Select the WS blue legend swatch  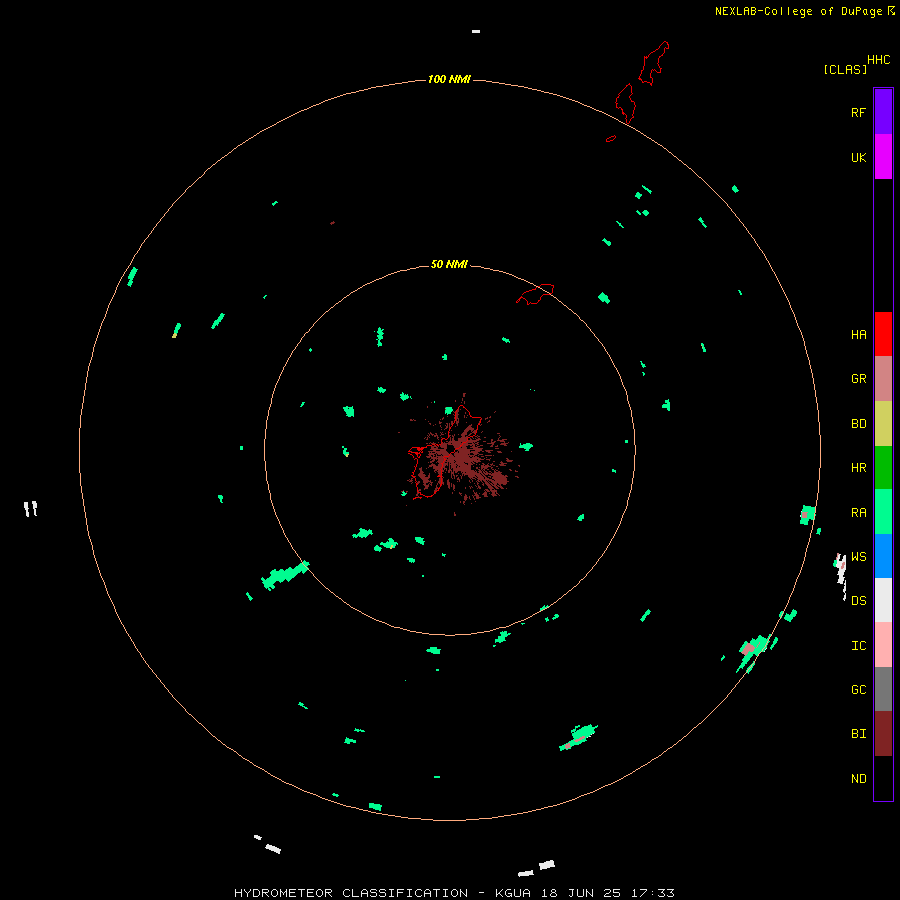[883, 556]
